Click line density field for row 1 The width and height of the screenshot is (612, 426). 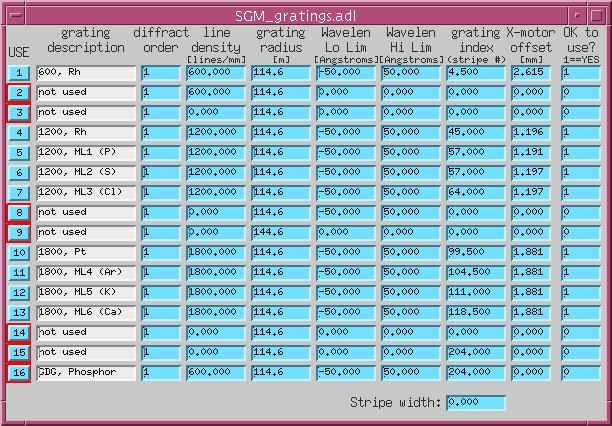216,73
